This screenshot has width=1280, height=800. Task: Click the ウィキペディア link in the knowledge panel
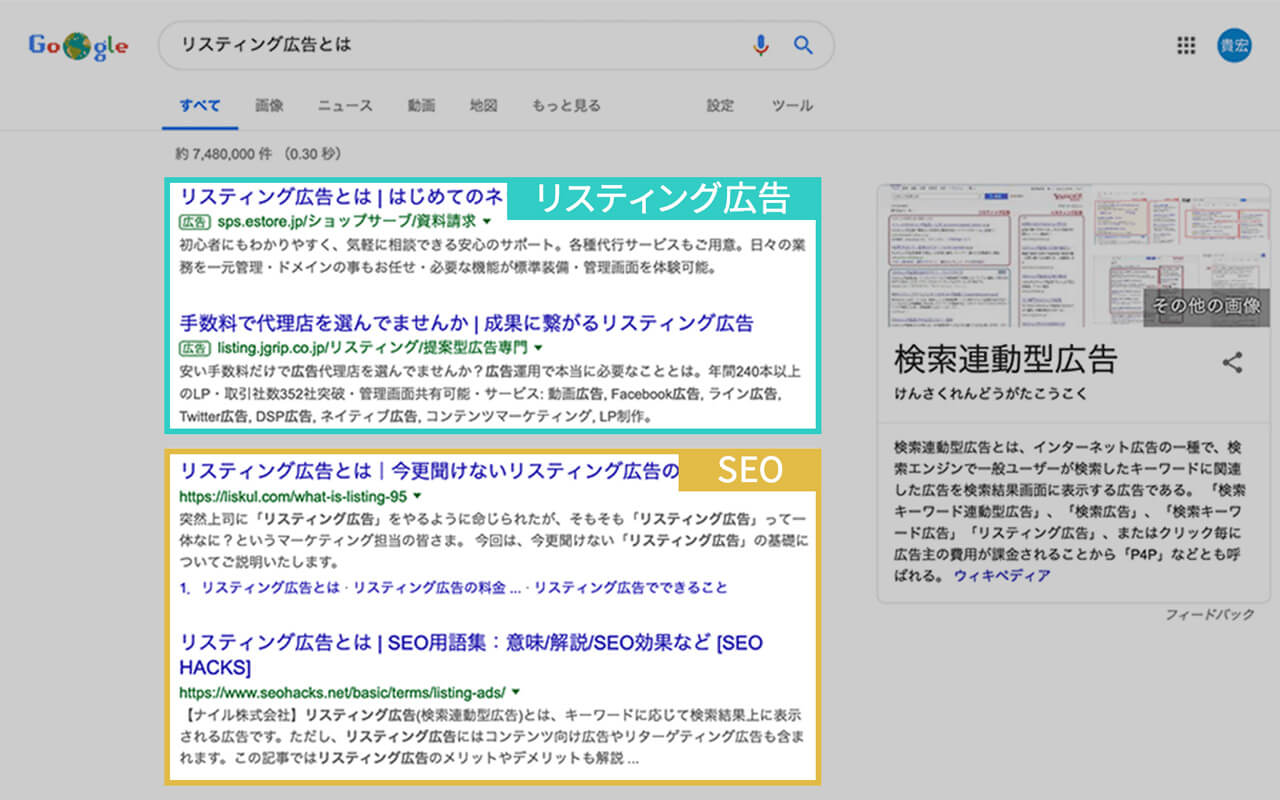point(1004,575)
